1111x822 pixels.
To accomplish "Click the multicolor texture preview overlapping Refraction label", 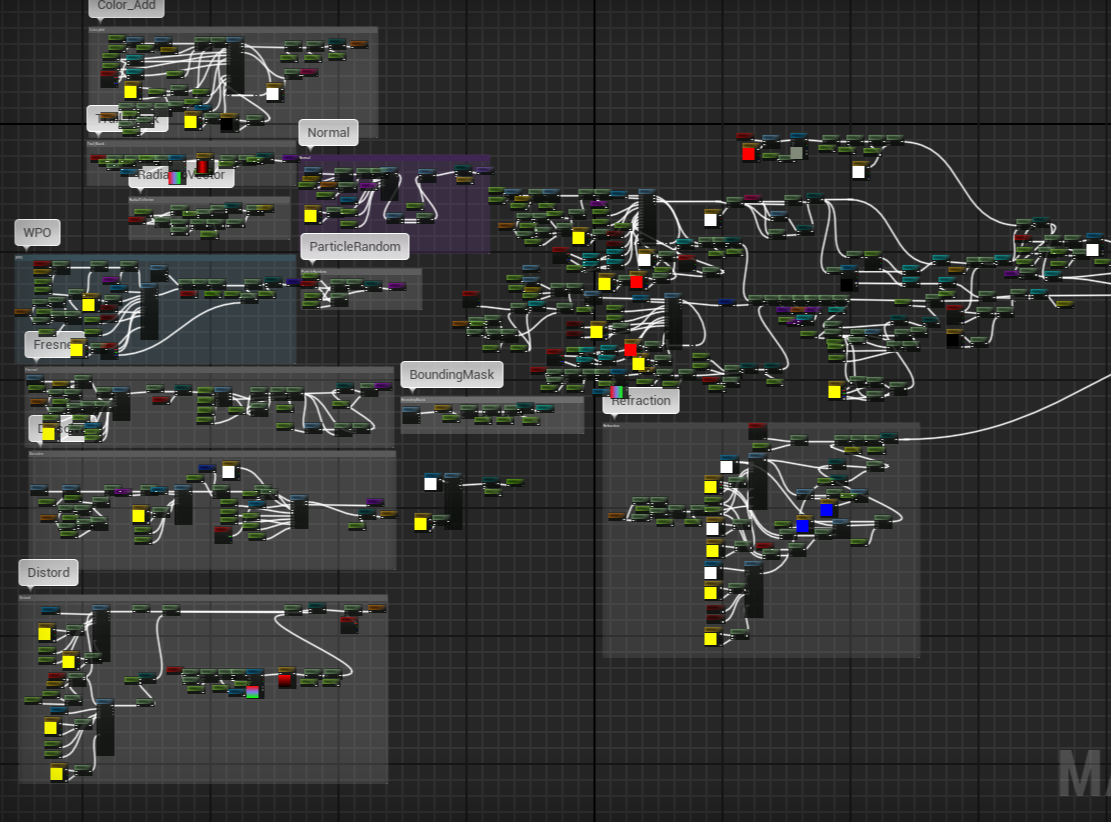I will click(617, 392).
